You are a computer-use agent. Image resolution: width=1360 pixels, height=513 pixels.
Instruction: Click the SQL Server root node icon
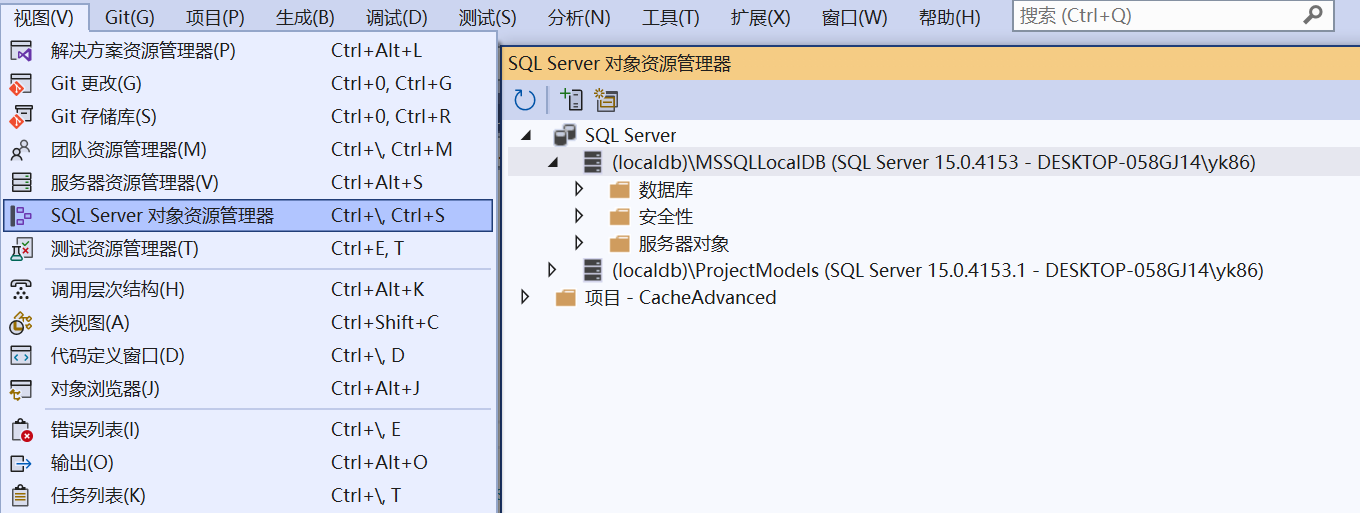pyautogui.click(x=565, y=135)
